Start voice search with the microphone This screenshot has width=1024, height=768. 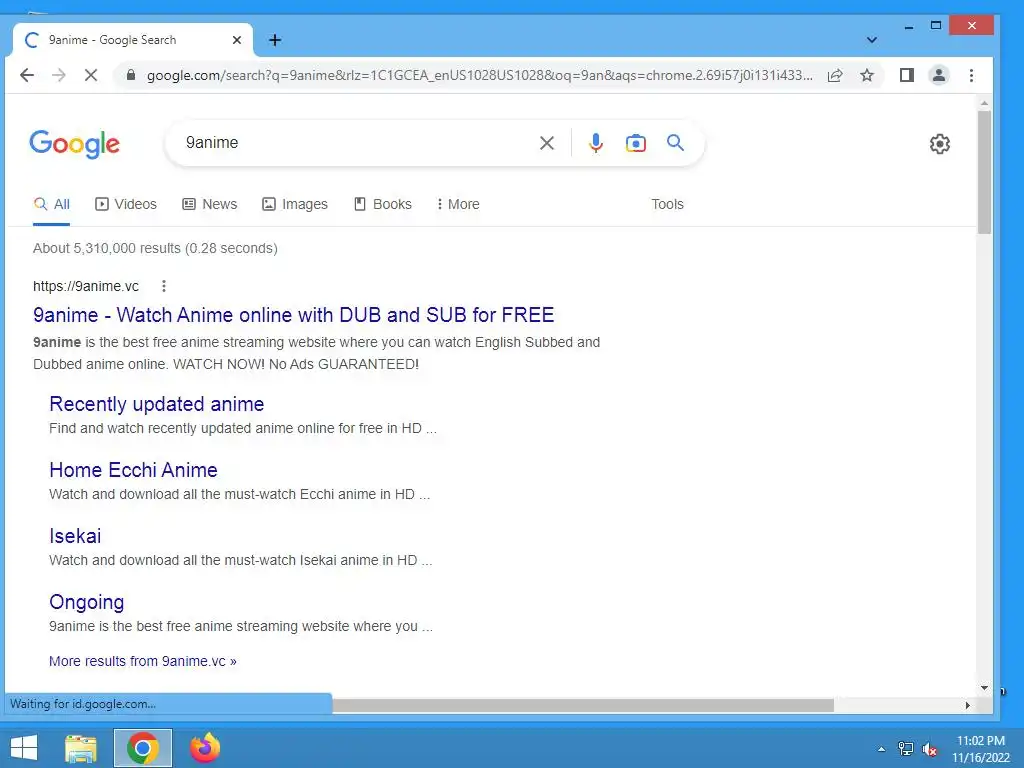(x=596, y=143)
